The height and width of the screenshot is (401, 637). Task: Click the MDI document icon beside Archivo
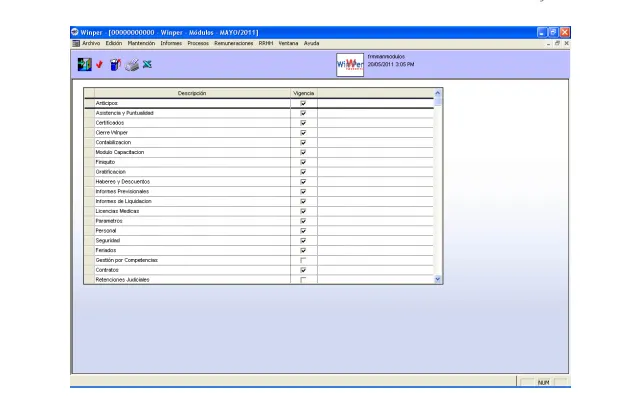point(76,43)
